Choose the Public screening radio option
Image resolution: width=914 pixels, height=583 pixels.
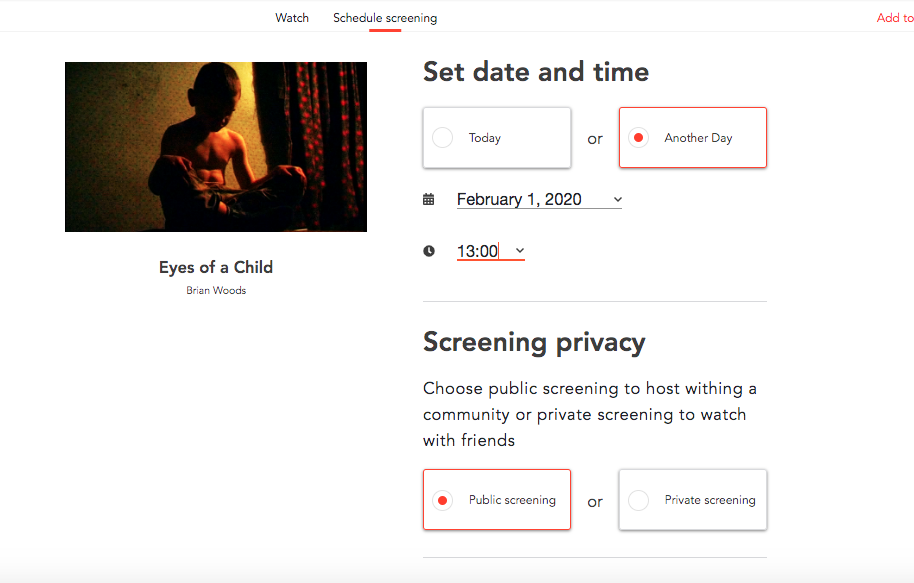[442, 500]
